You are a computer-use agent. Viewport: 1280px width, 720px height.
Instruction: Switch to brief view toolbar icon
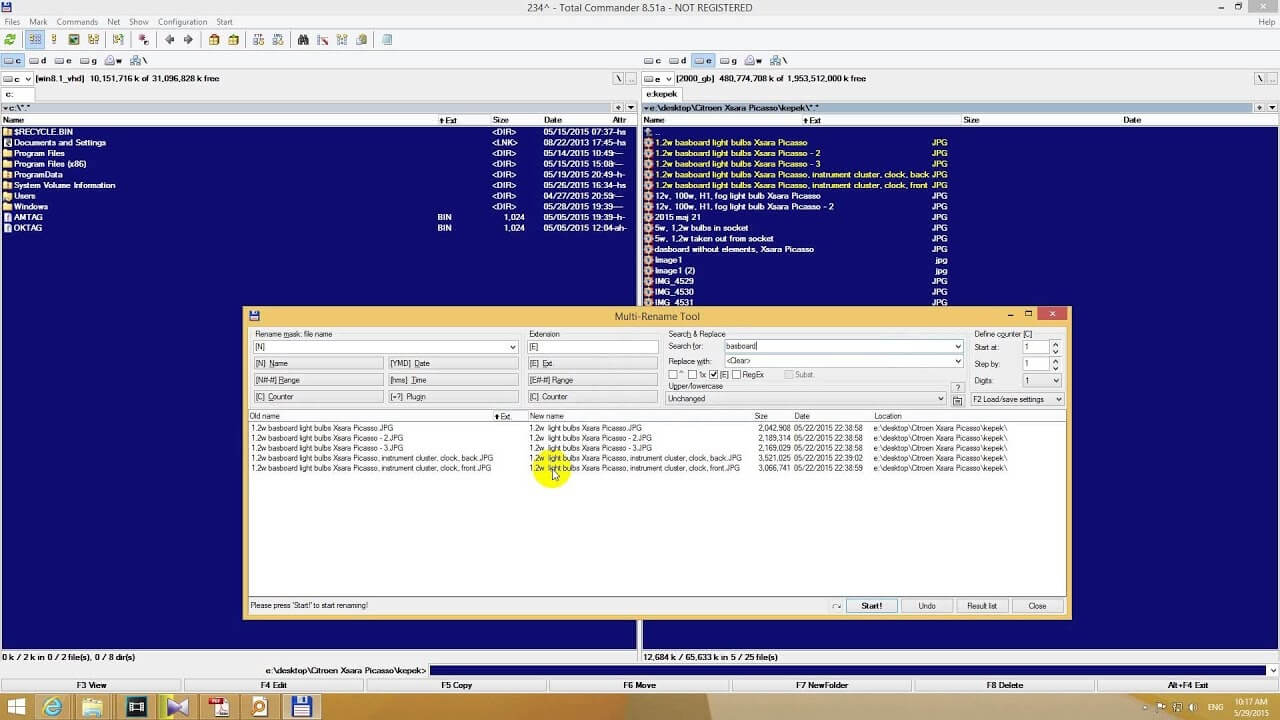click(35, 40)
